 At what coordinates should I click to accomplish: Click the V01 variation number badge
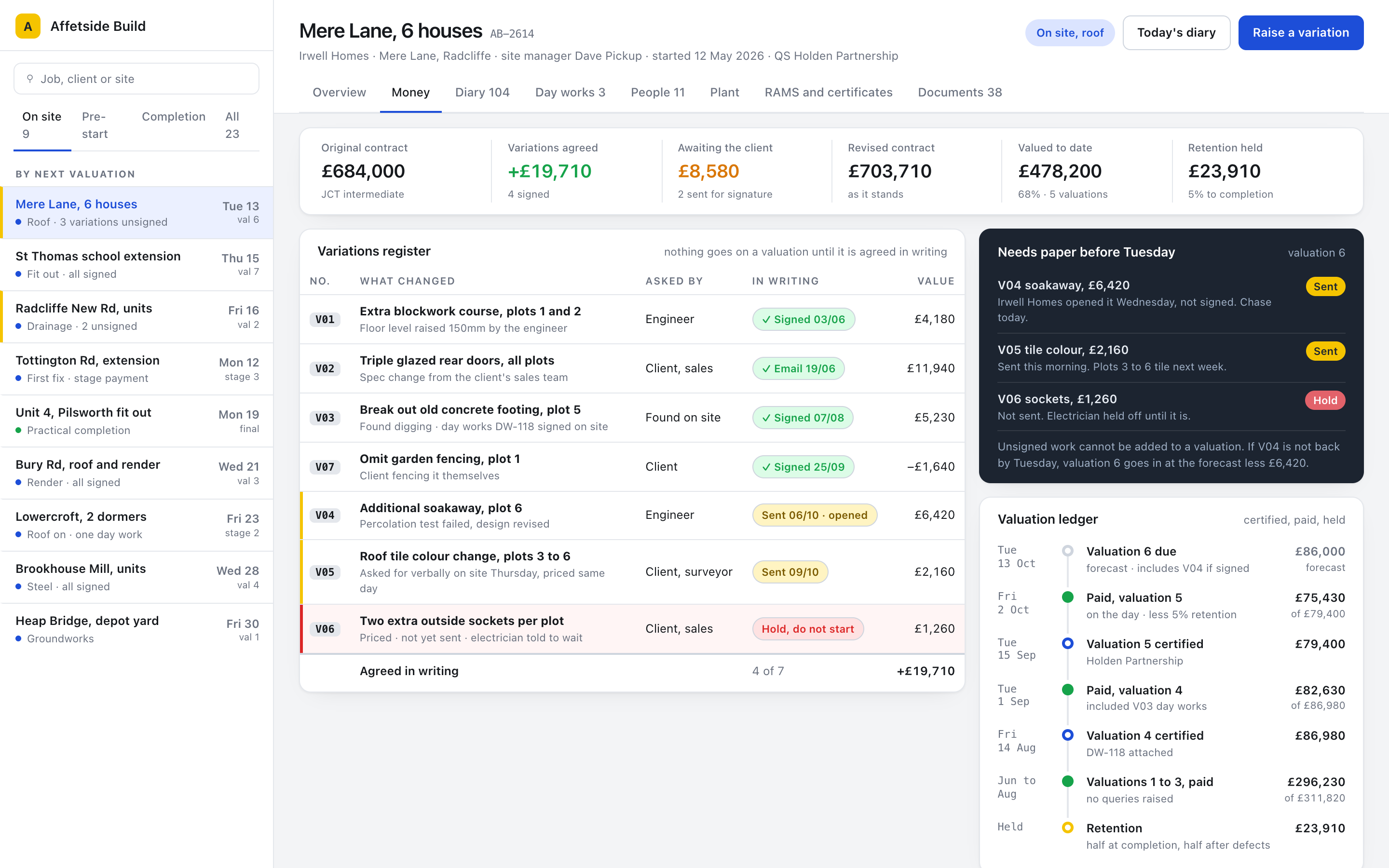325,319
